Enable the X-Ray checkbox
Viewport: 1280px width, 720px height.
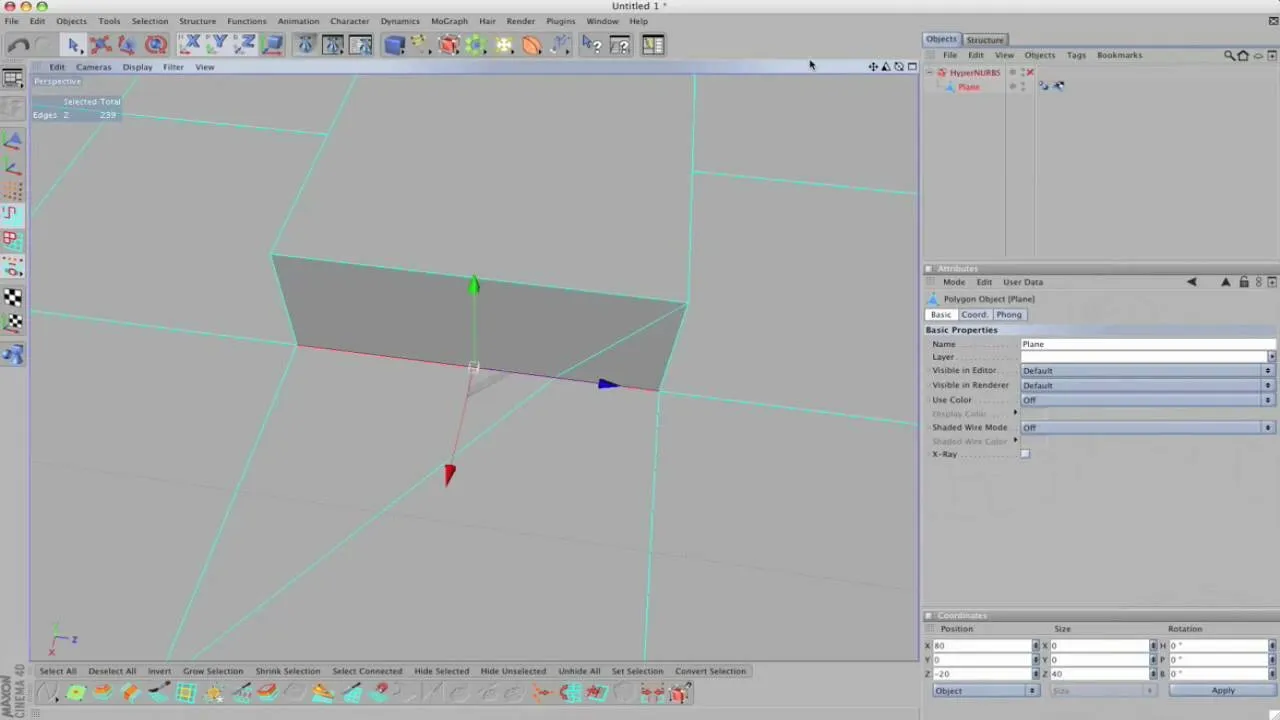pyautogui.click(x=1025, y=454)
